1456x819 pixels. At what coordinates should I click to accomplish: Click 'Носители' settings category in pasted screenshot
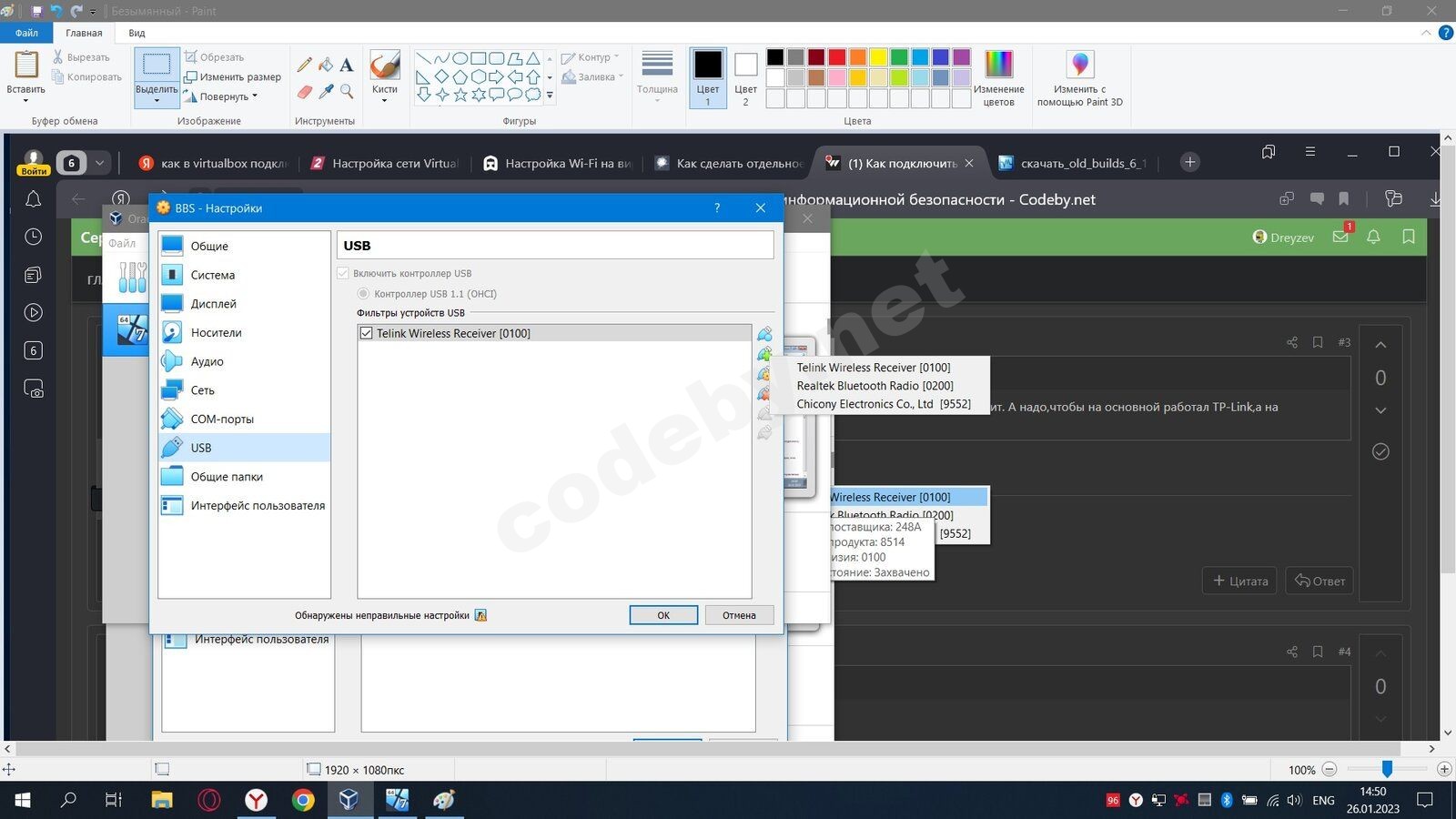point(244,333)
